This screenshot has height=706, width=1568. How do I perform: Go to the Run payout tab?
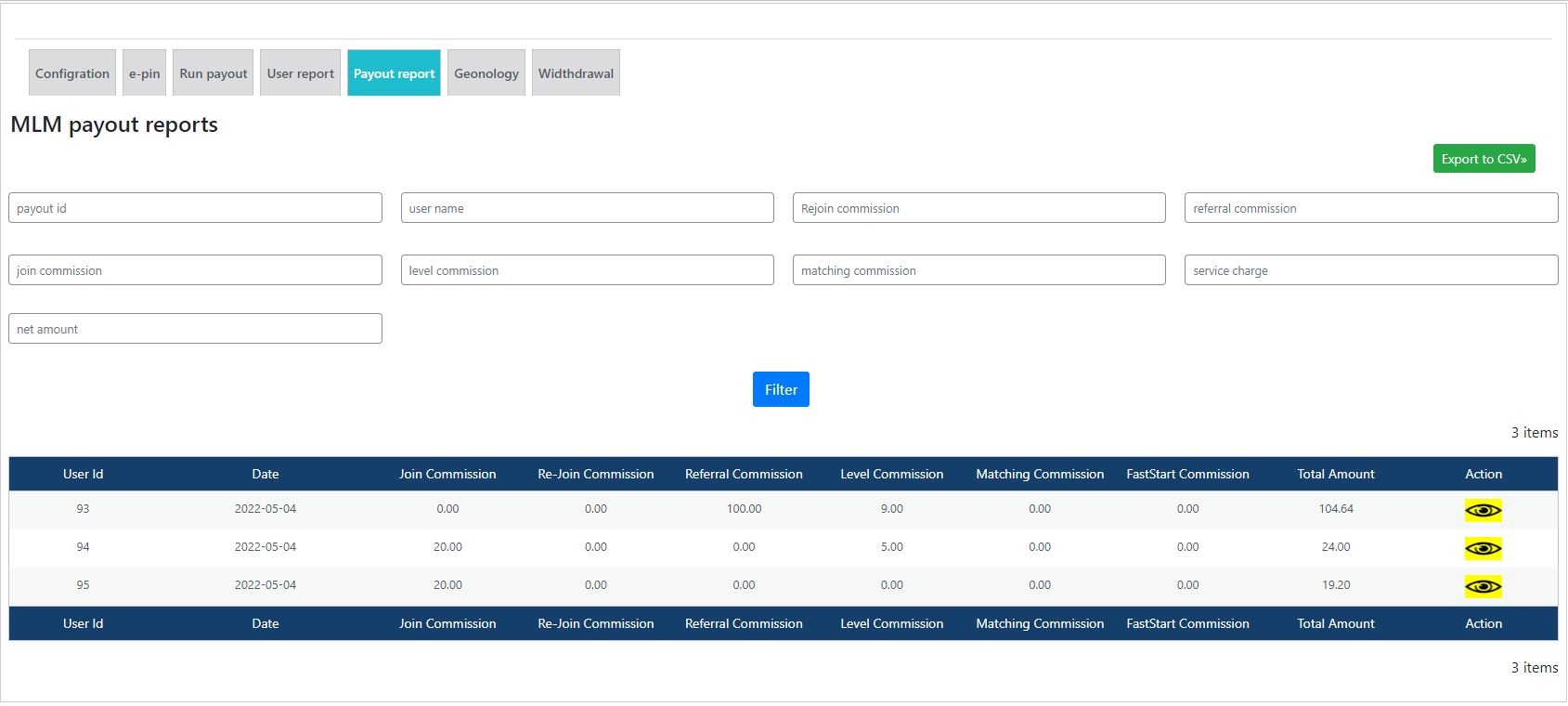click(213, 73)
